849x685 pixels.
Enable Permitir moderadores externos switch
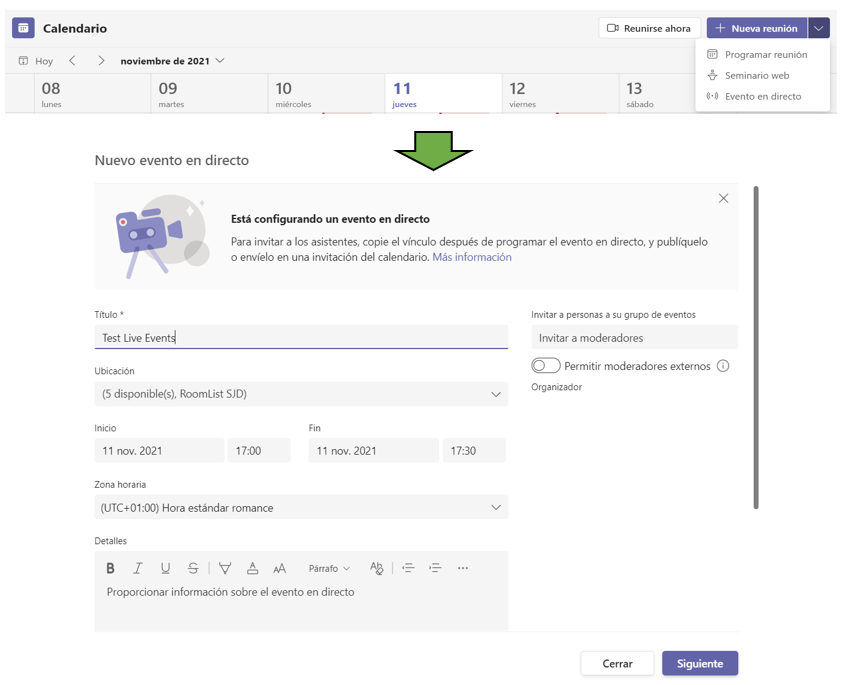pyautogui.click(x=546, y=366)
